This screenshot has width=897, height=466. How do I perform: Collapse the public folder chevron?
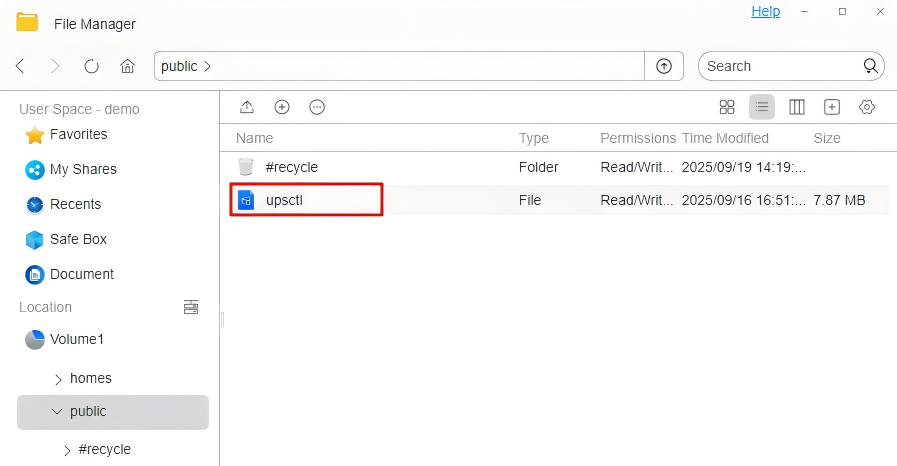pos(57,412)
